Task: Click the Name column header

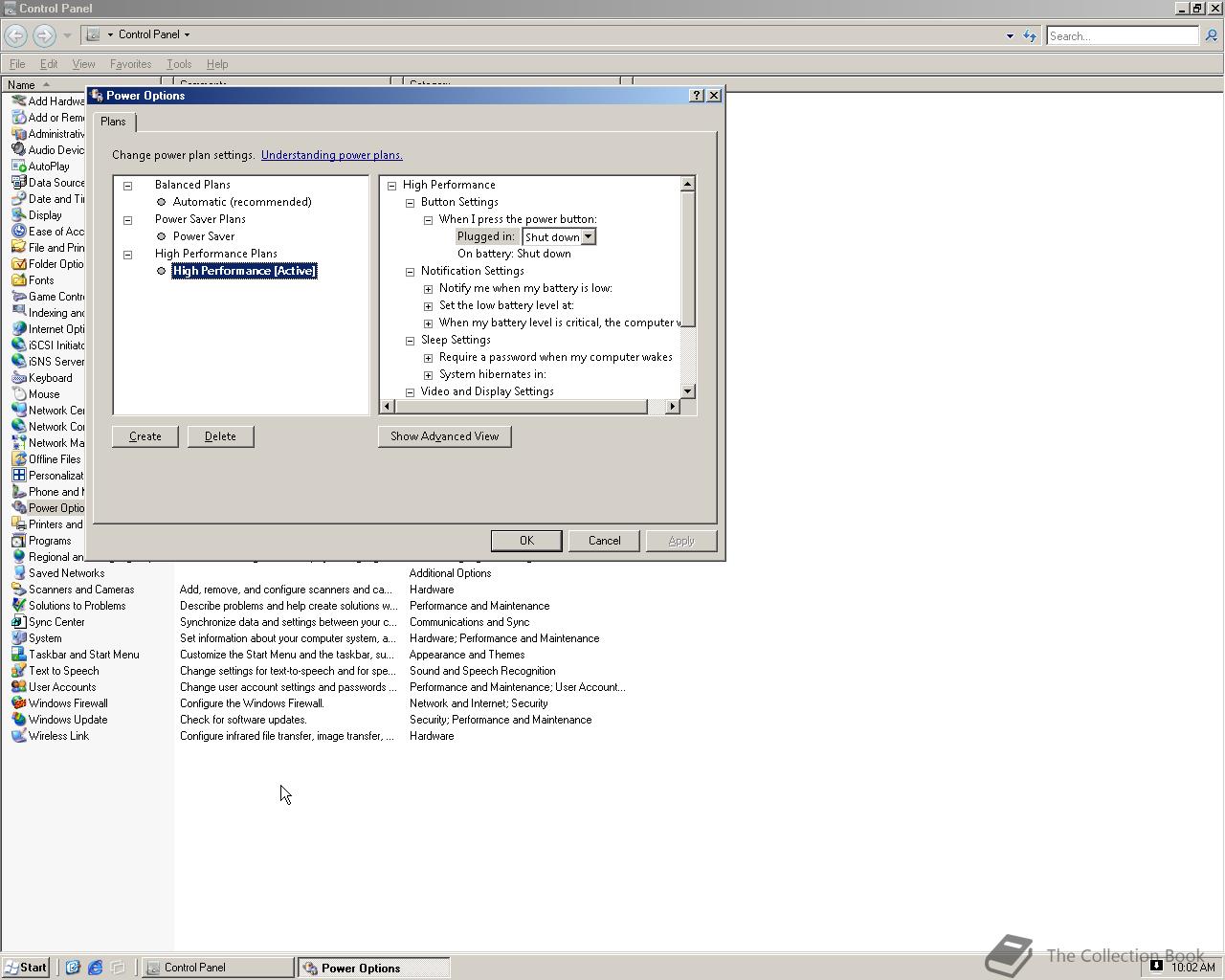Action: pyautogui.click(x=80, y=85)
